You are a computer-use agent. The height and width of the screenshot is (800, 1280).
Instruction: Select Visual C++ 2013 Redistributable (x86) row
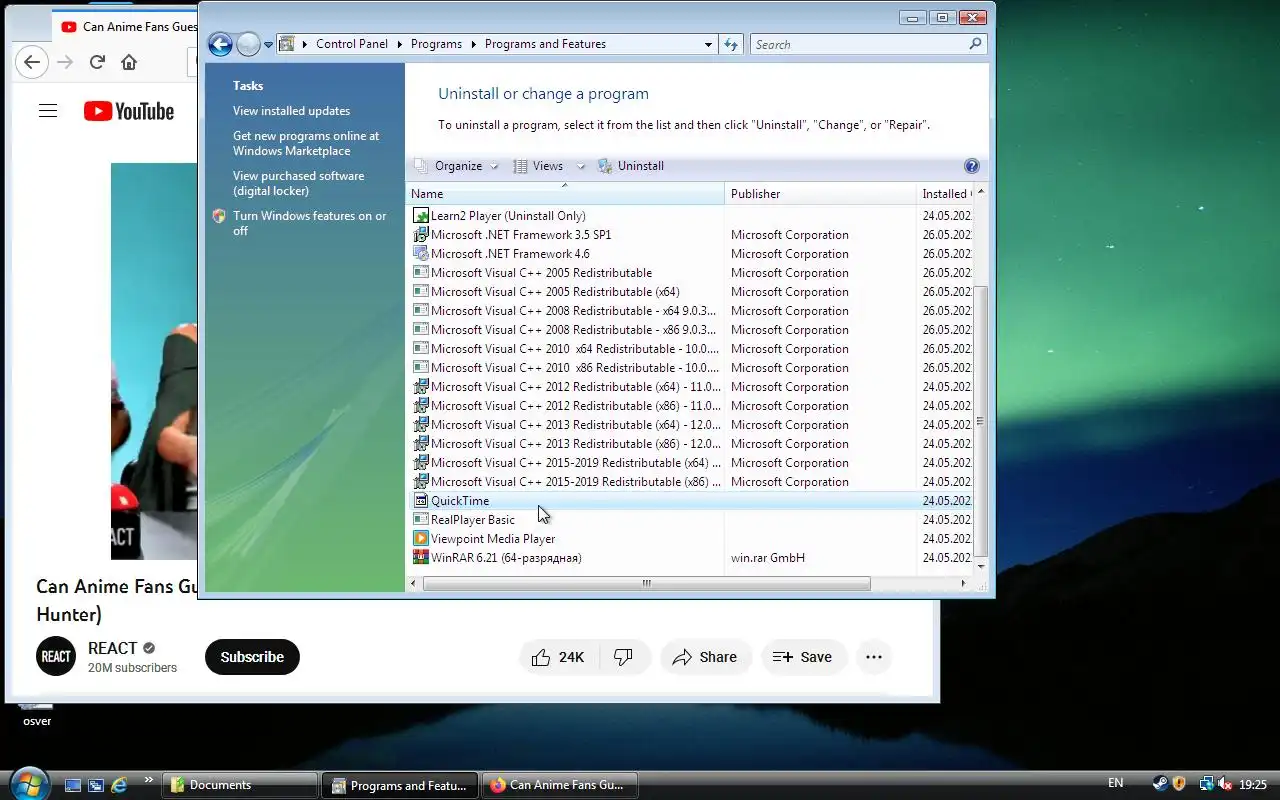coord(689,444)
